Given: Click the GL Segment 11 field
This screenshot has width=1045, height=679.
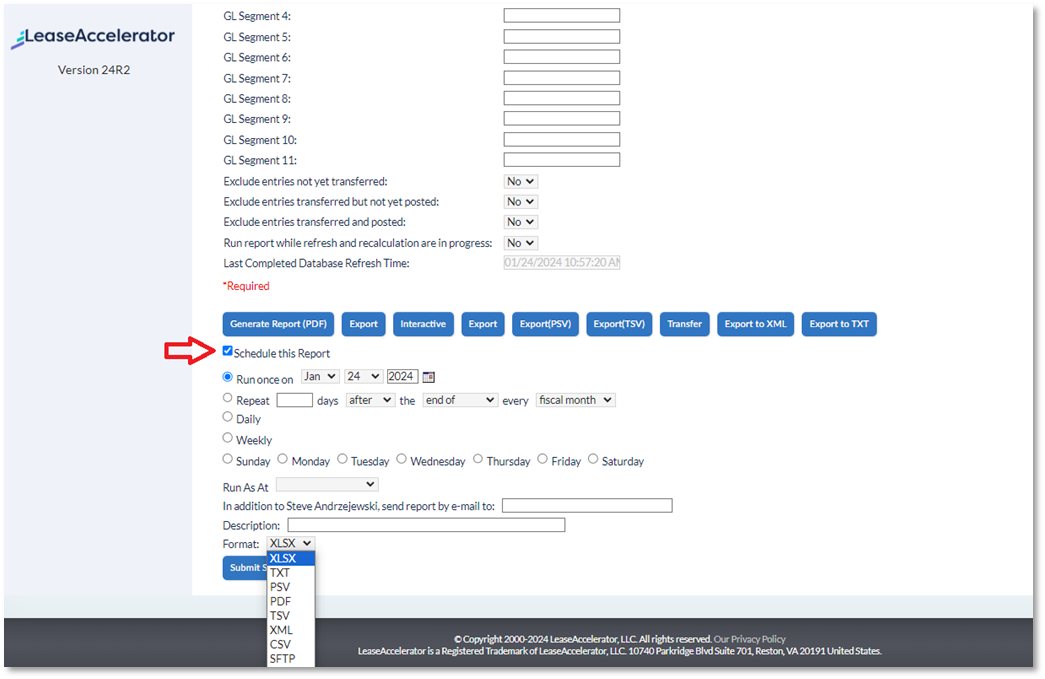Looking at the screenshot, I should (x=562, y=160).
